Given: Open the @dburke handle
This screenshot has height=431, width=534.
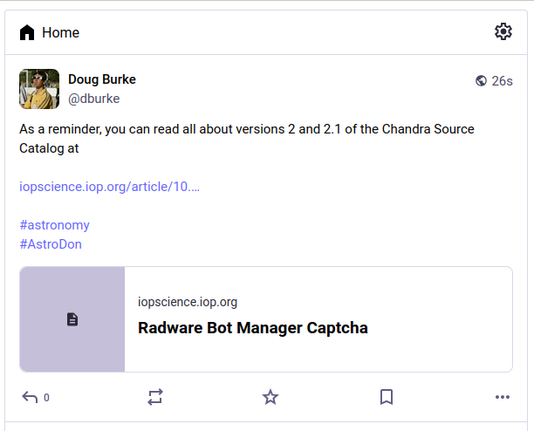Looking at the screenshot, I should click(94, 99).
